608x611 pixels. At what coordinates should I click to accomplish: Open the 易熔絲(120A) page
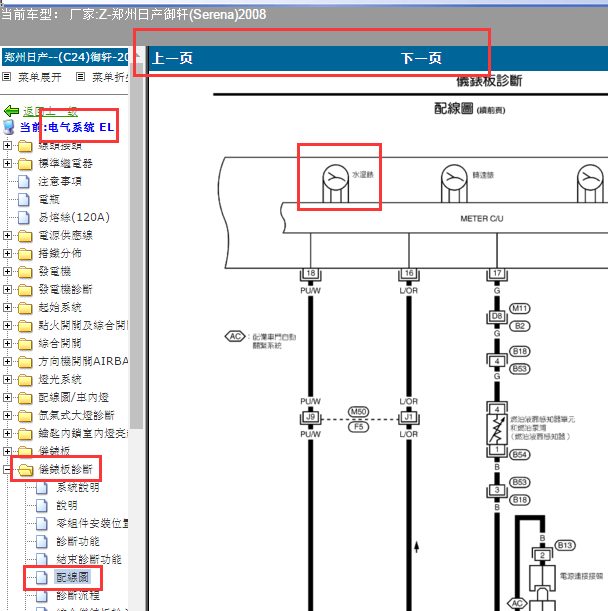point(74,217)
